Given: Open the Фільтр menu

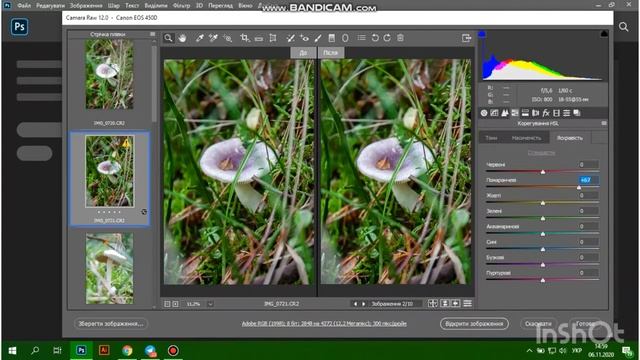Looking at the screenshot, I should pos(181,6).
